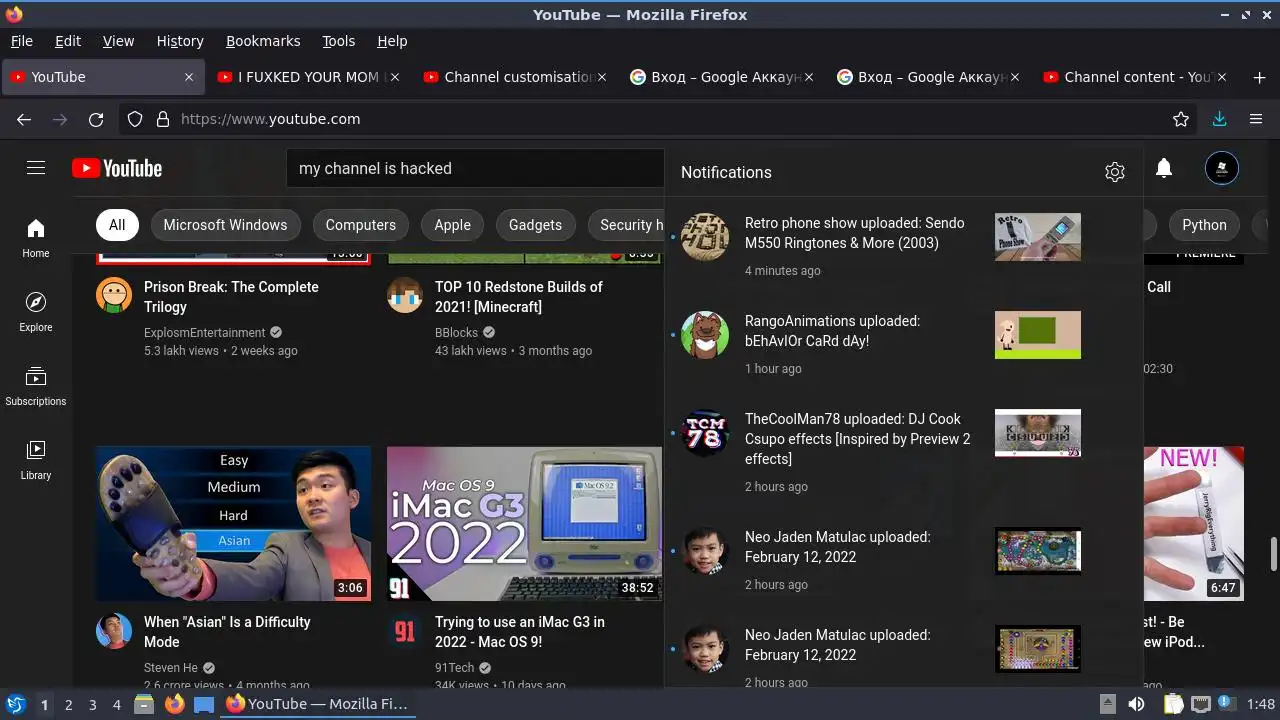Open Retro Phone Show notification thumbnail

[x=1038, y=237]
